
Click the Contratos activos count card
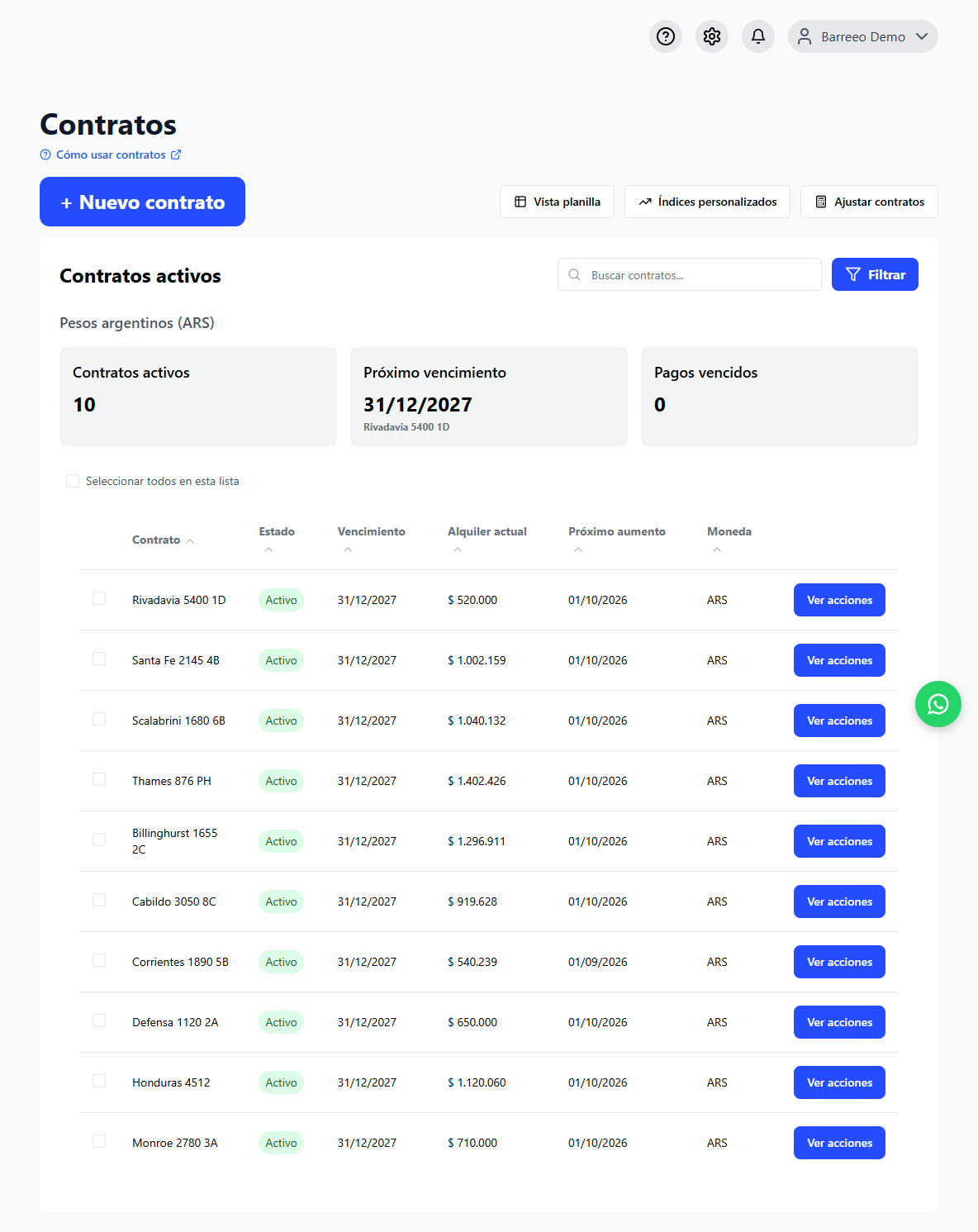tap(198, 397)
